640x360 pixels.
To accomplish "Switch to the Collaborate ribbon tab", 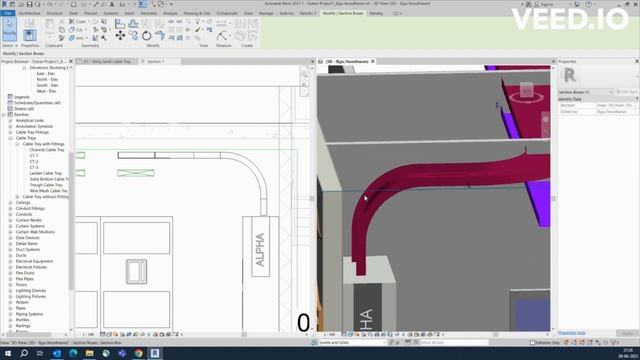I will pyautogui.click(x=227, y=13).
